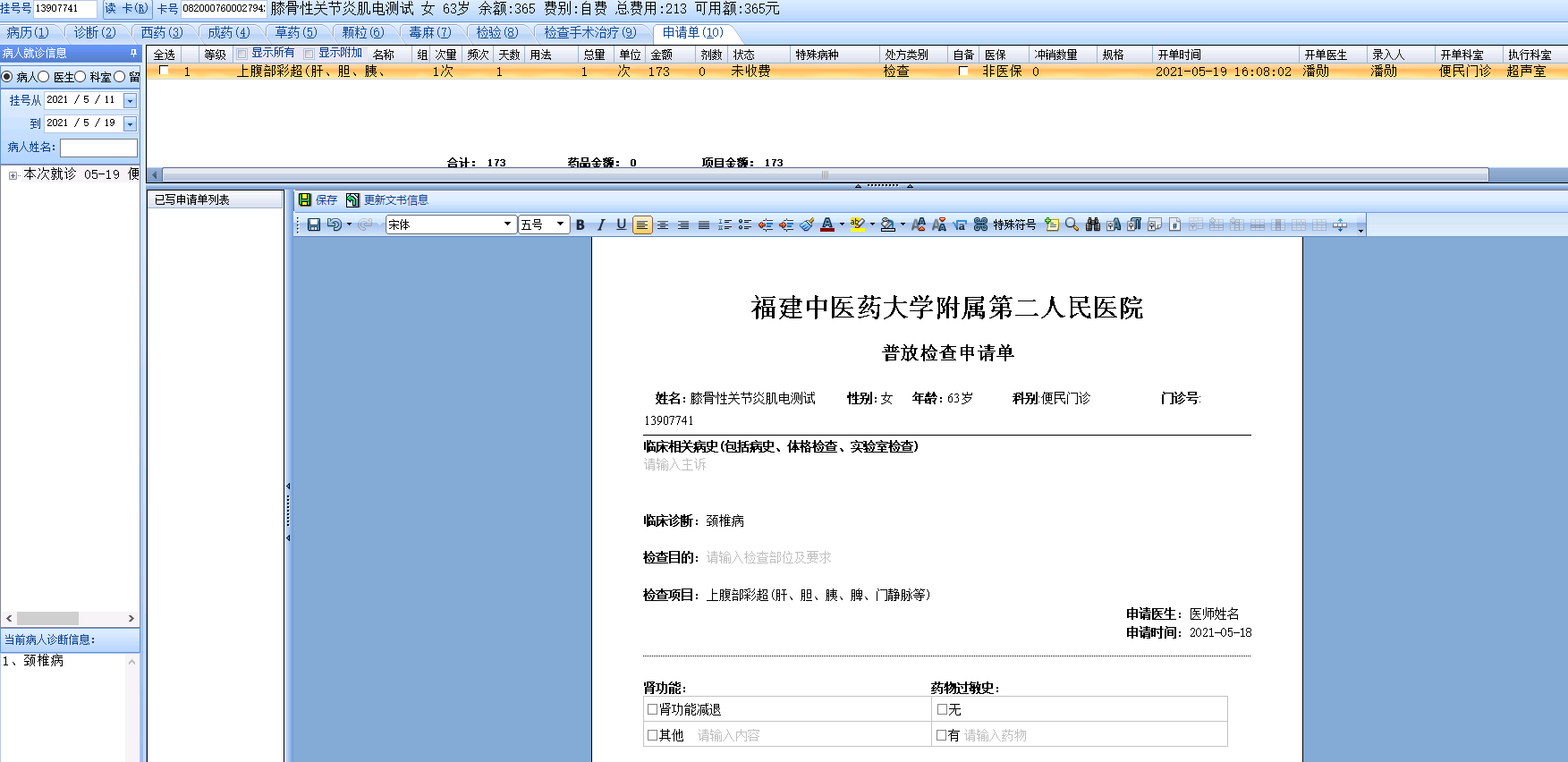Open the 西药(3) tab
Viewport: 1568px width, 762px height.
(162, 33)
